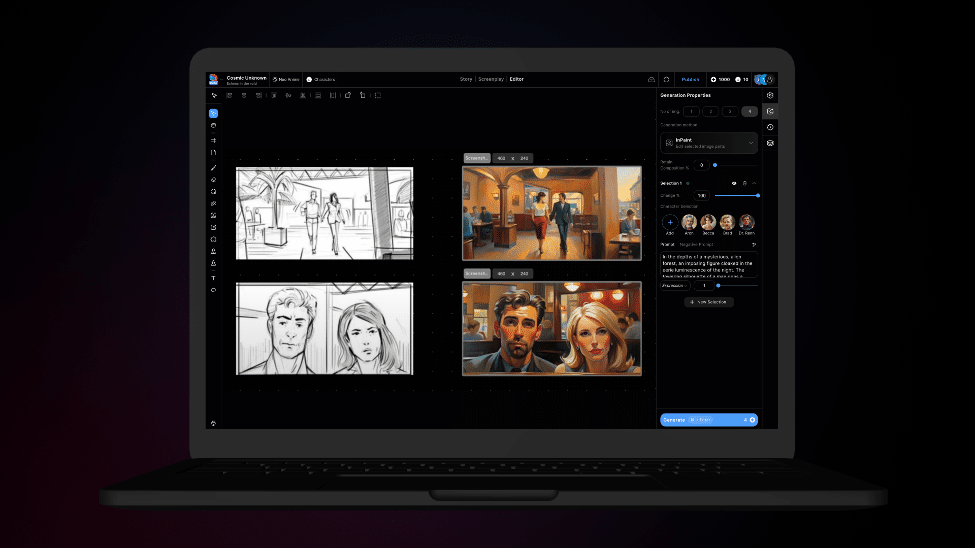Select the Text tool in left toolbar
Screen dimensions: 977x550
(x=213, y=277)
